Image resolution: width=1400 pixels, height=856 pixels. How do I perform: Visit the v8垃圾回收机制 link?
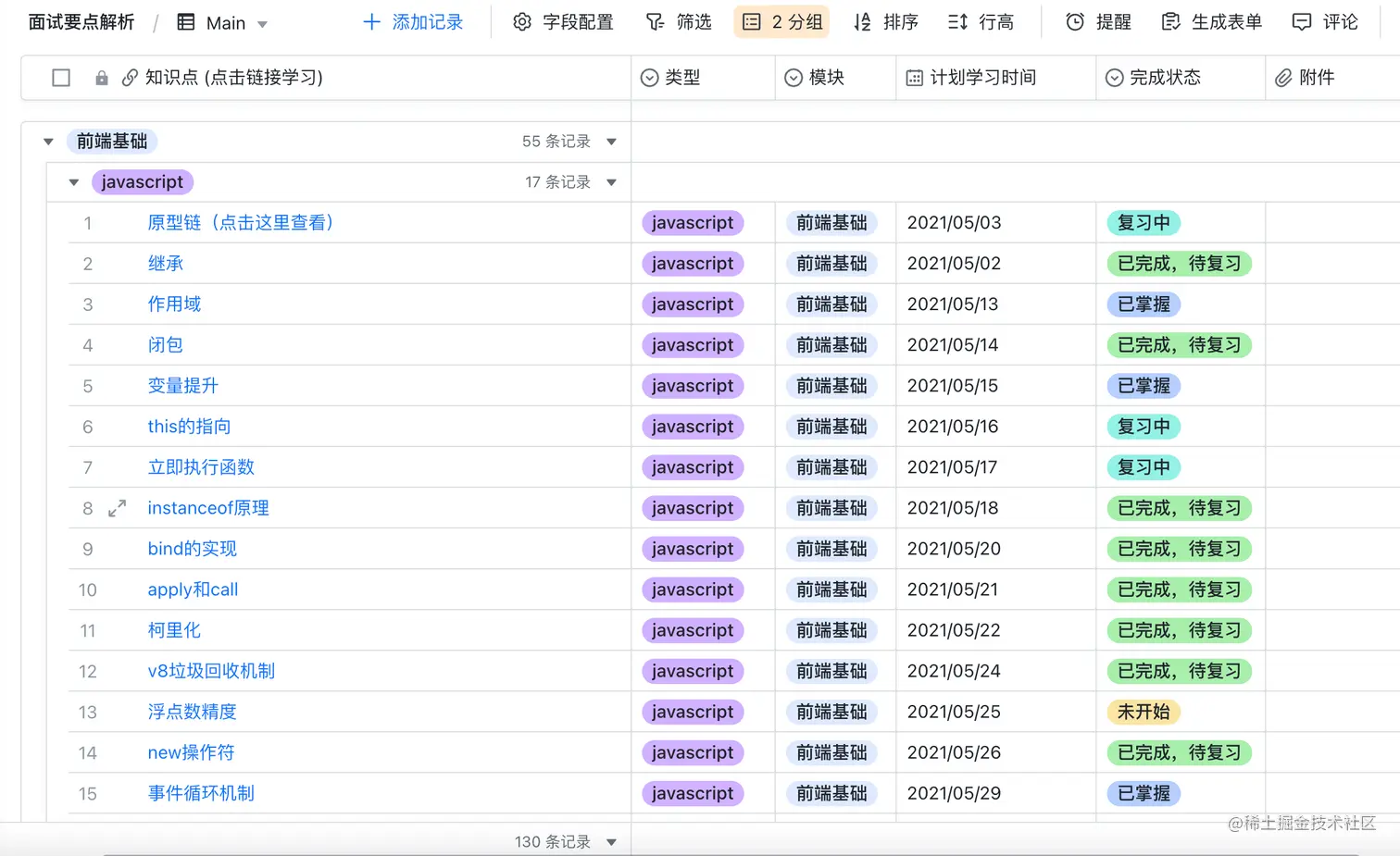pos(211,671)
